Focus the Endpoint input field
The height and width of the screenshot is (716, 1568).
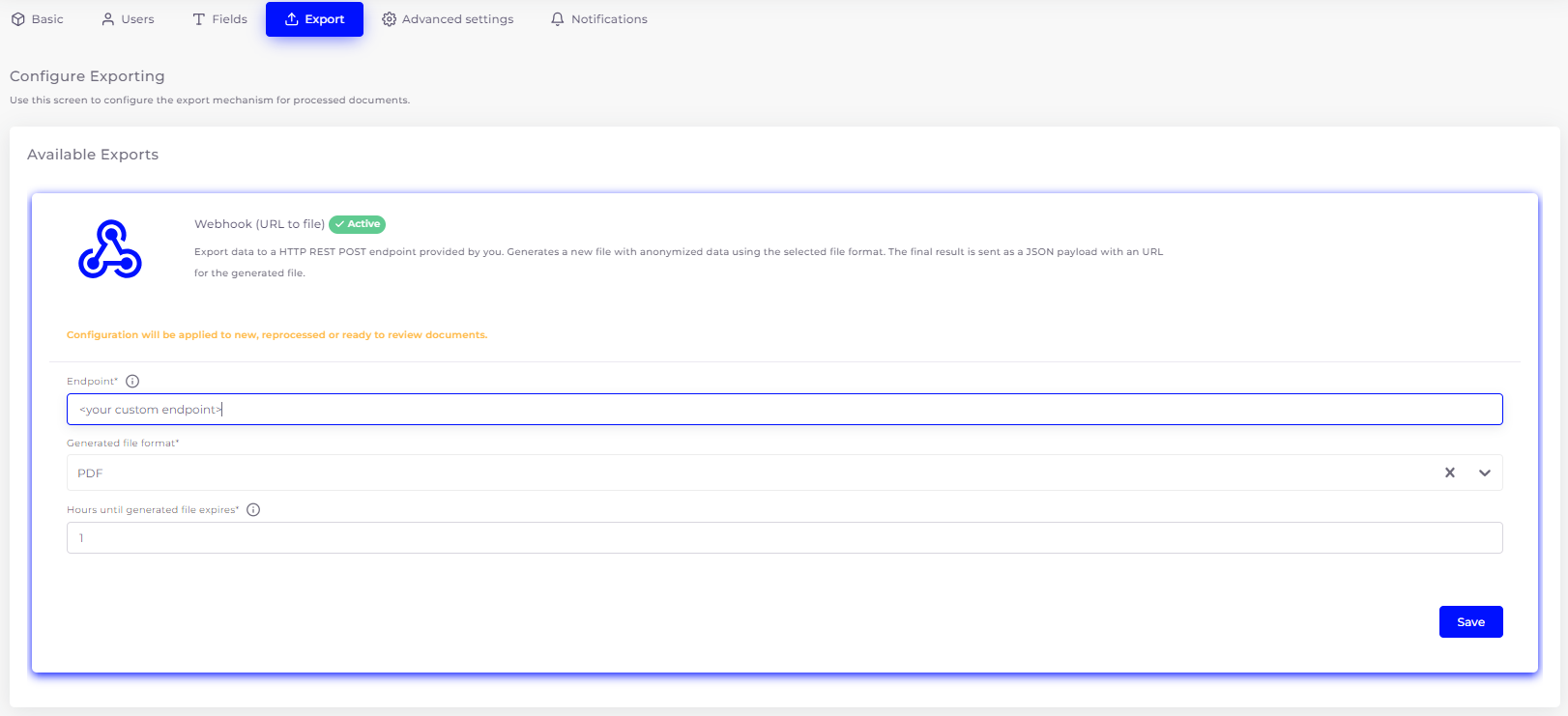point(783,410)
